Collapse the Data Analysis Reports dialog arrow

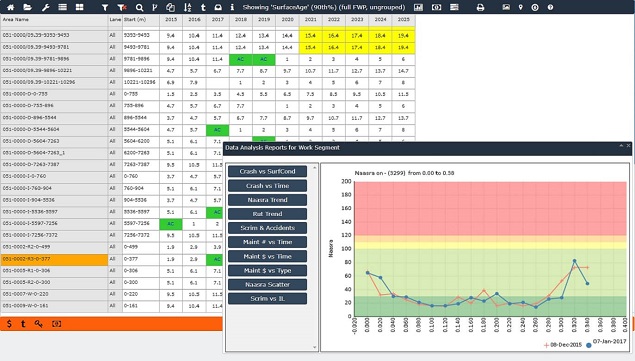pos(621,145)
